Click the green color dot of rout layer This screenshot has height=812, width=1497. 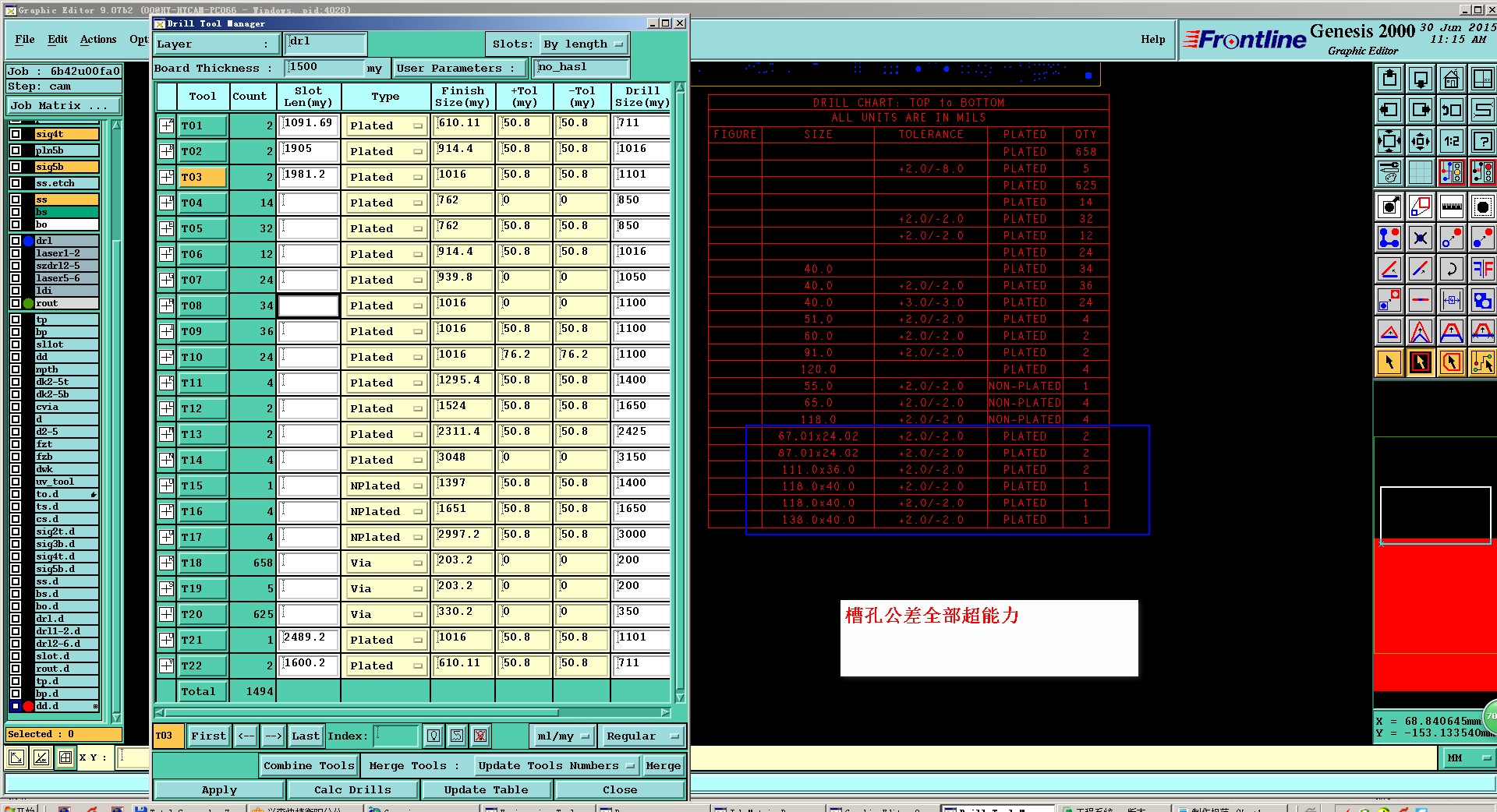tap(29, 303)
